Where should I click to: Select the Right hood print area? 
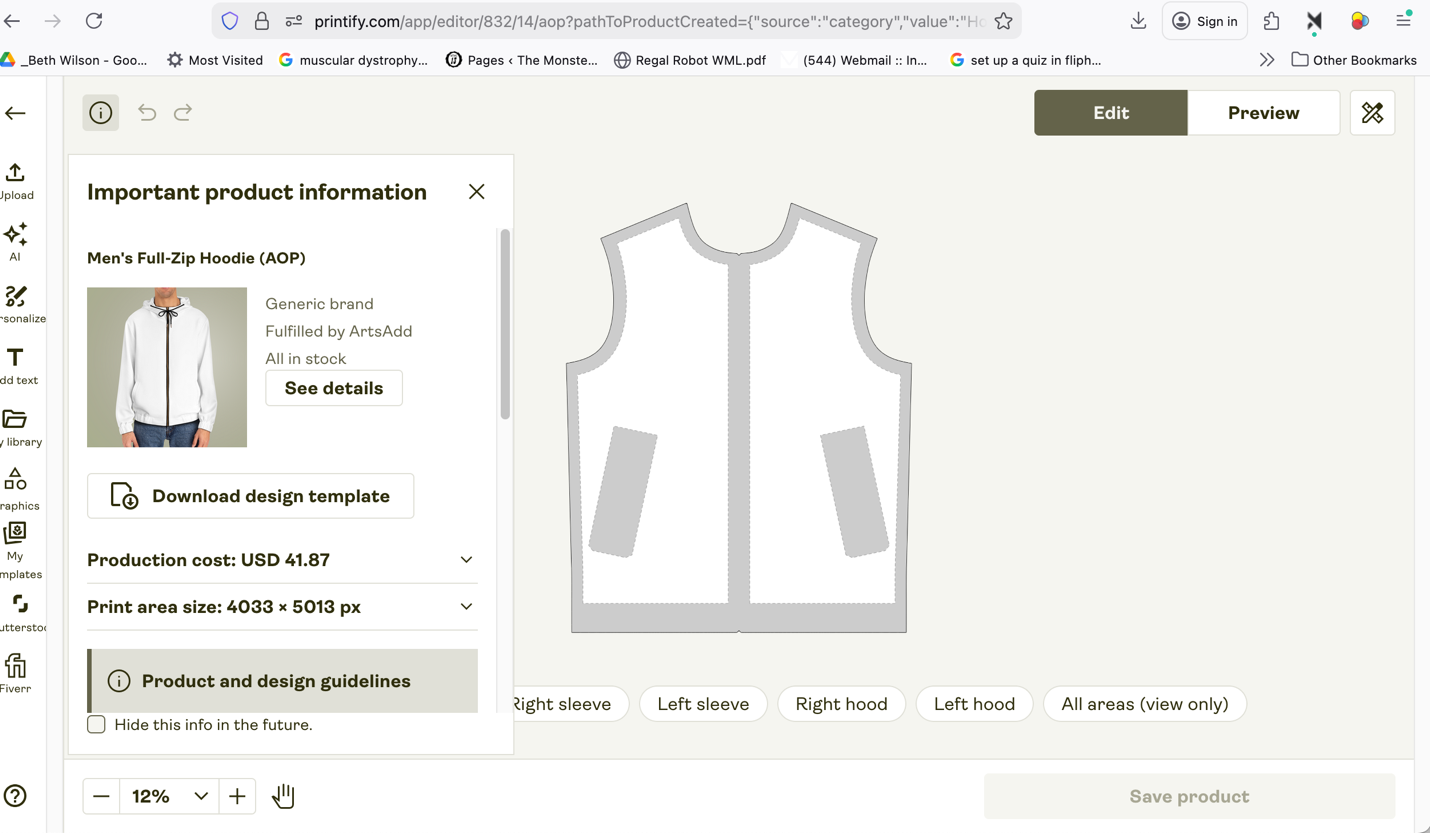[x=841, y=704]
